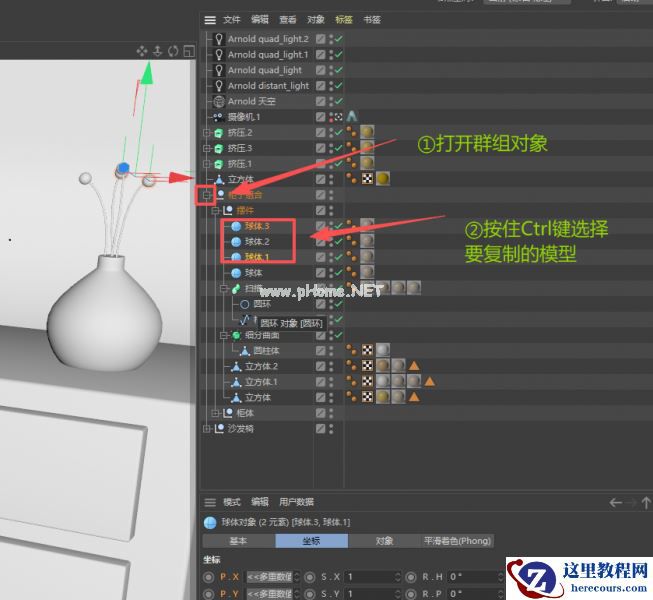The width and height of the screenshot is (653, 600).
Task: Expand the 挤压.1 object tree
Action: (x=207, y=164)
